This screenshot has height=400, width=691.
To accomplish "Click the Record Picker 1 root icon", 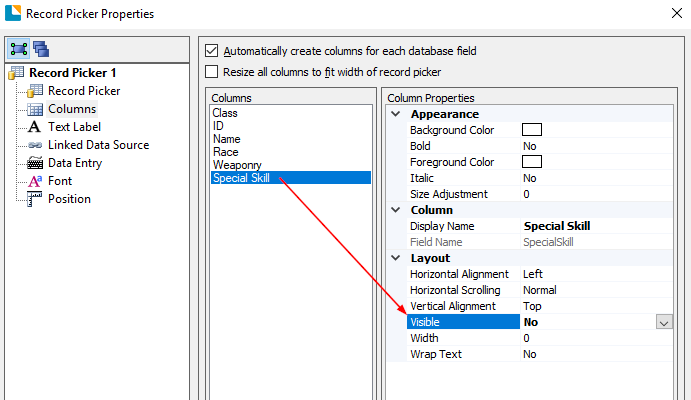I will tap(16, 73).
